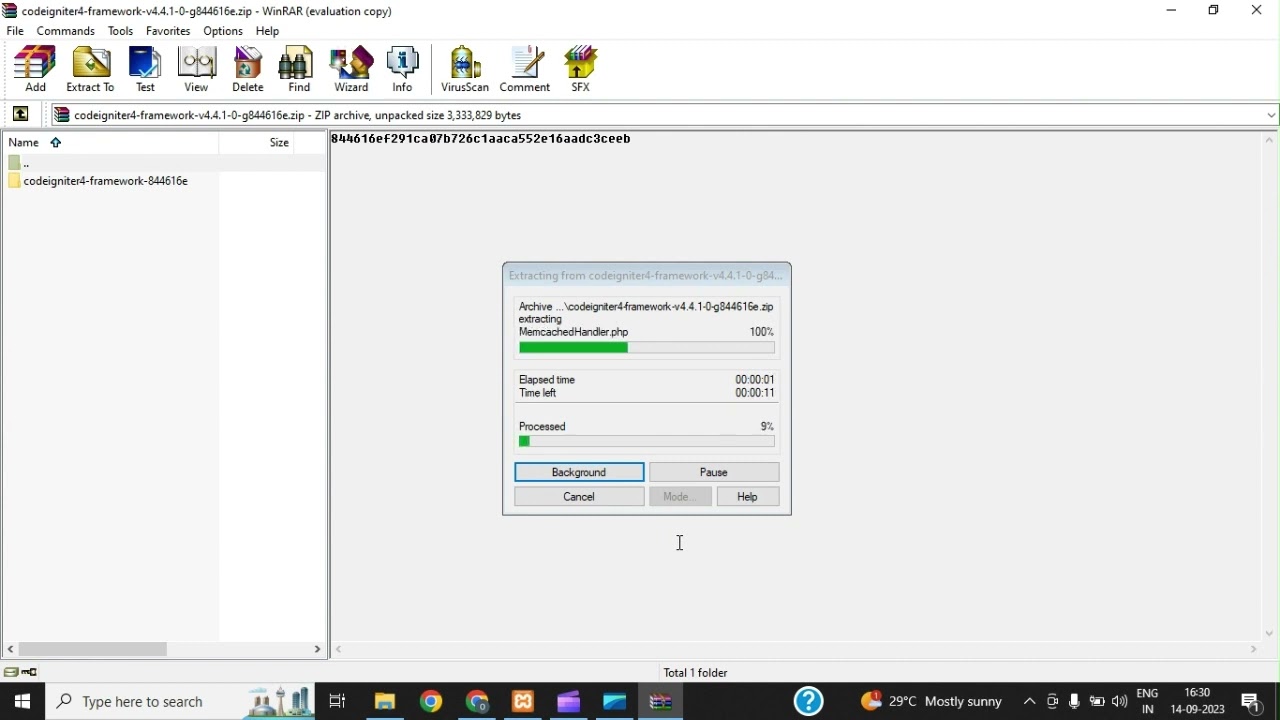Open the Wizard tool

tap(352, 69)
